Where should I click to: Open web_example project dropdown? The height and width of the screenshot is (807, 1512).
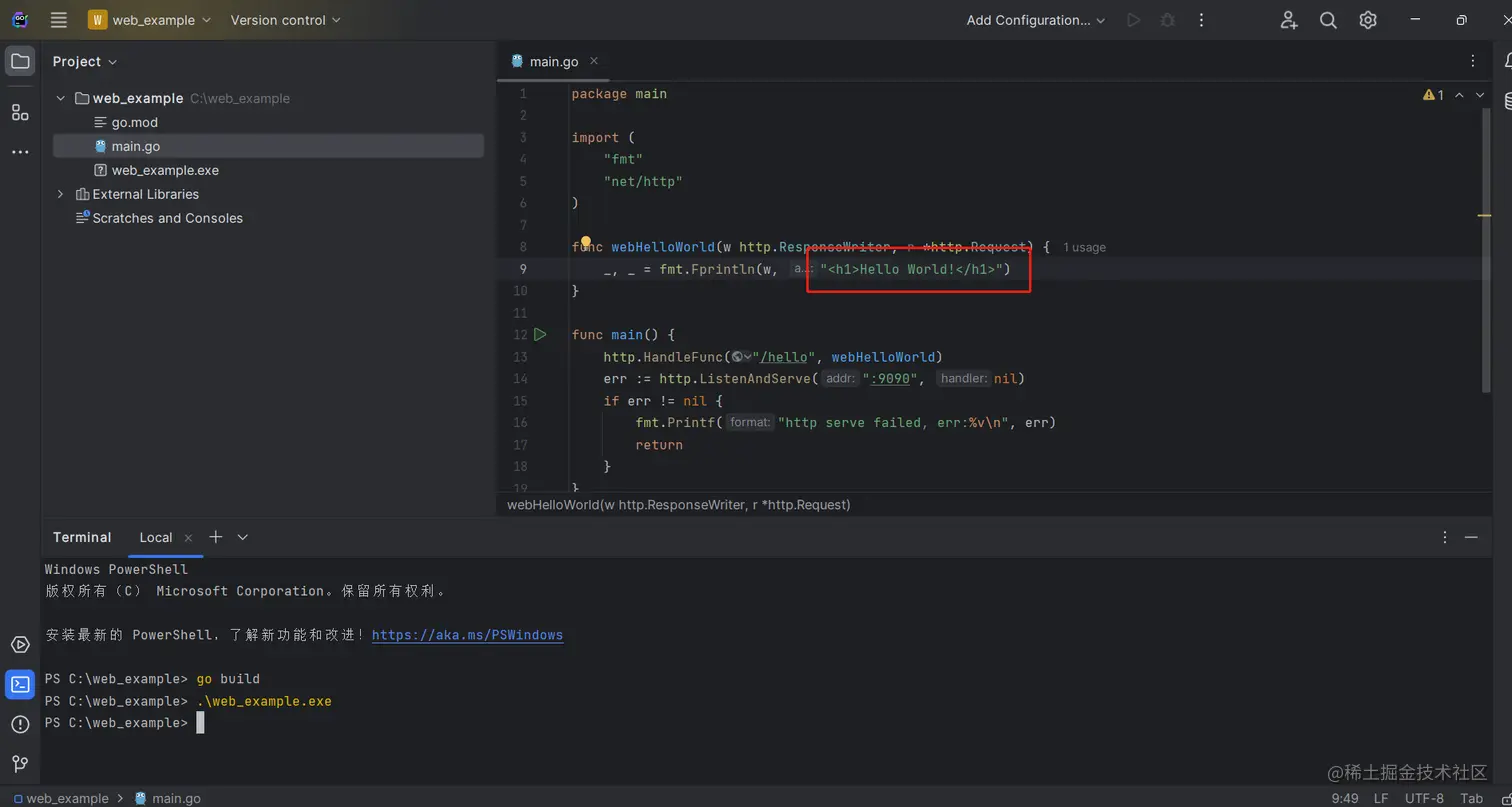pyautogui.click(x=149, y=20)
